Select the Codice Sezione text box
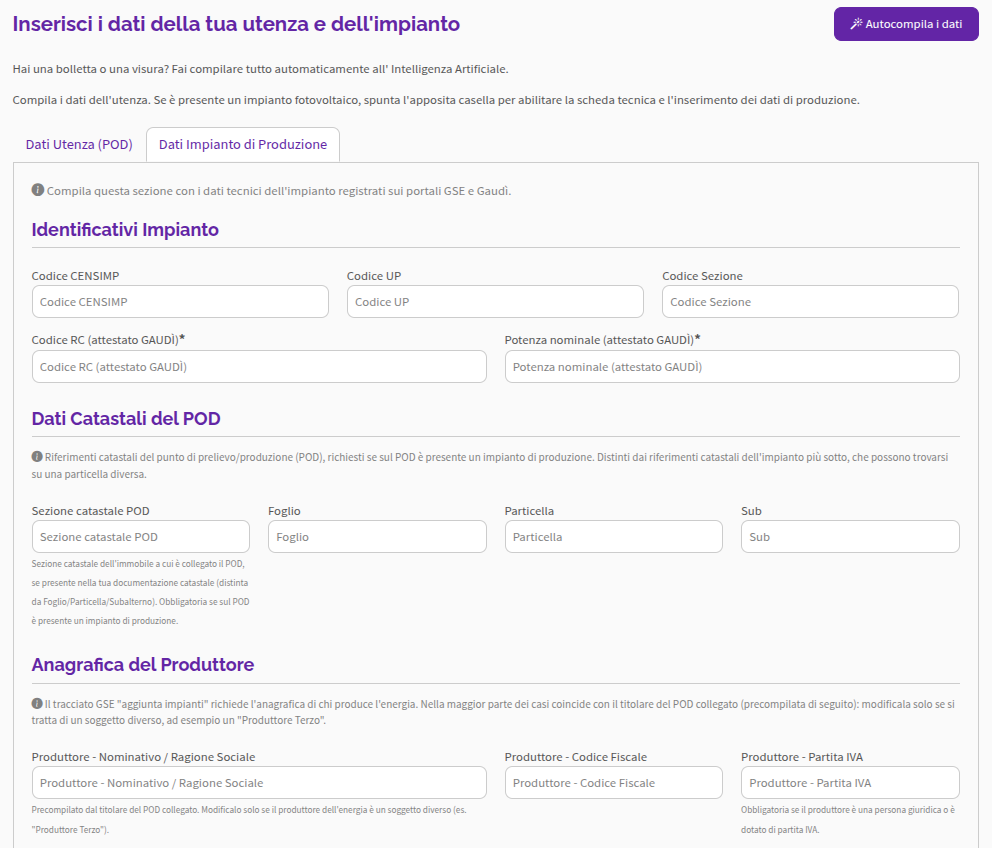Screen dimensions: 992x848 coord(810,302)
